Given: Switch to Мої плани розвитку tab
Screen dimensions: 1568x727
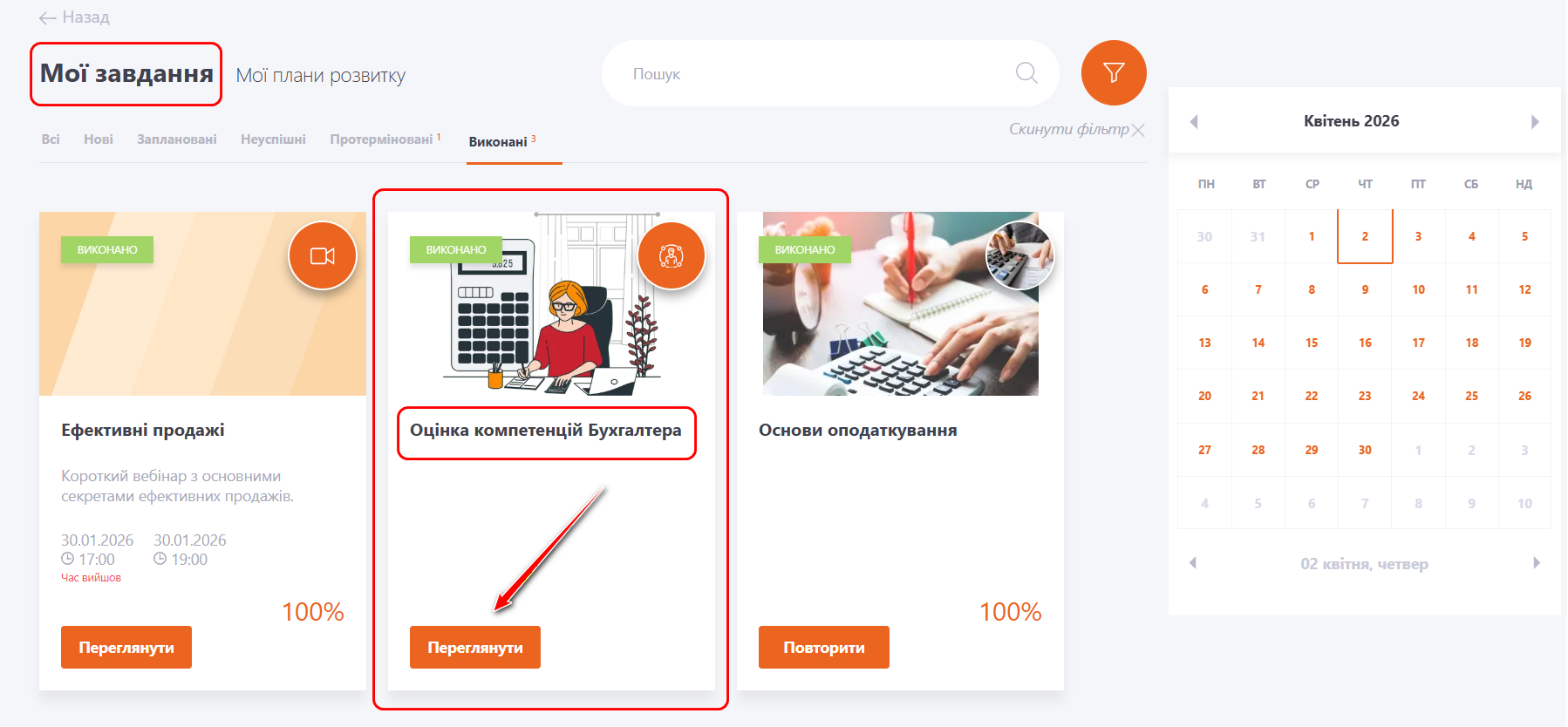Looking at the screenshot, I should tap(321, 76).
